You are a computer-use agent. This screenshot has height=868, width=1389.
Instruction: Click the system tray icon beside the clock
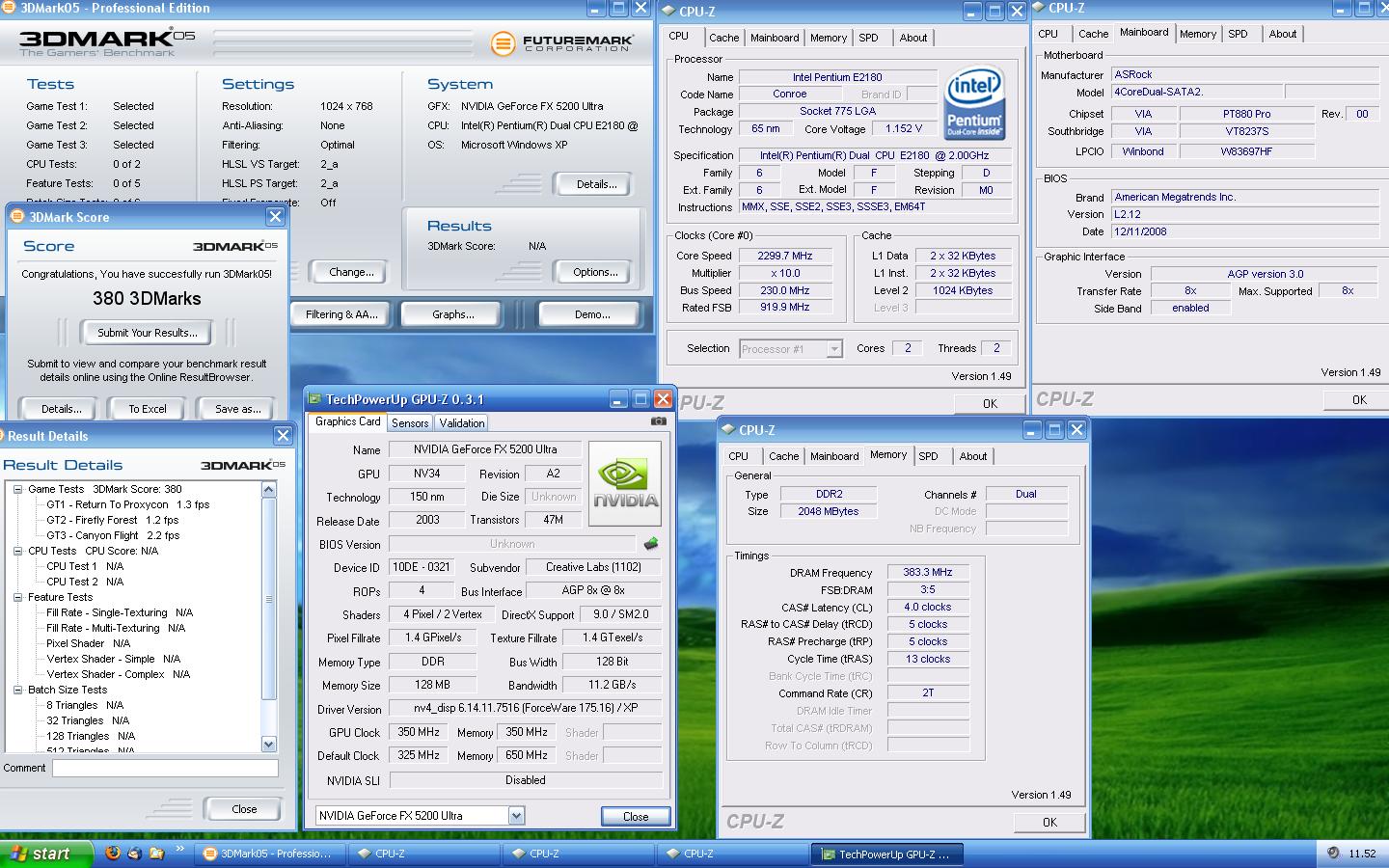(x=1333, y=853)
